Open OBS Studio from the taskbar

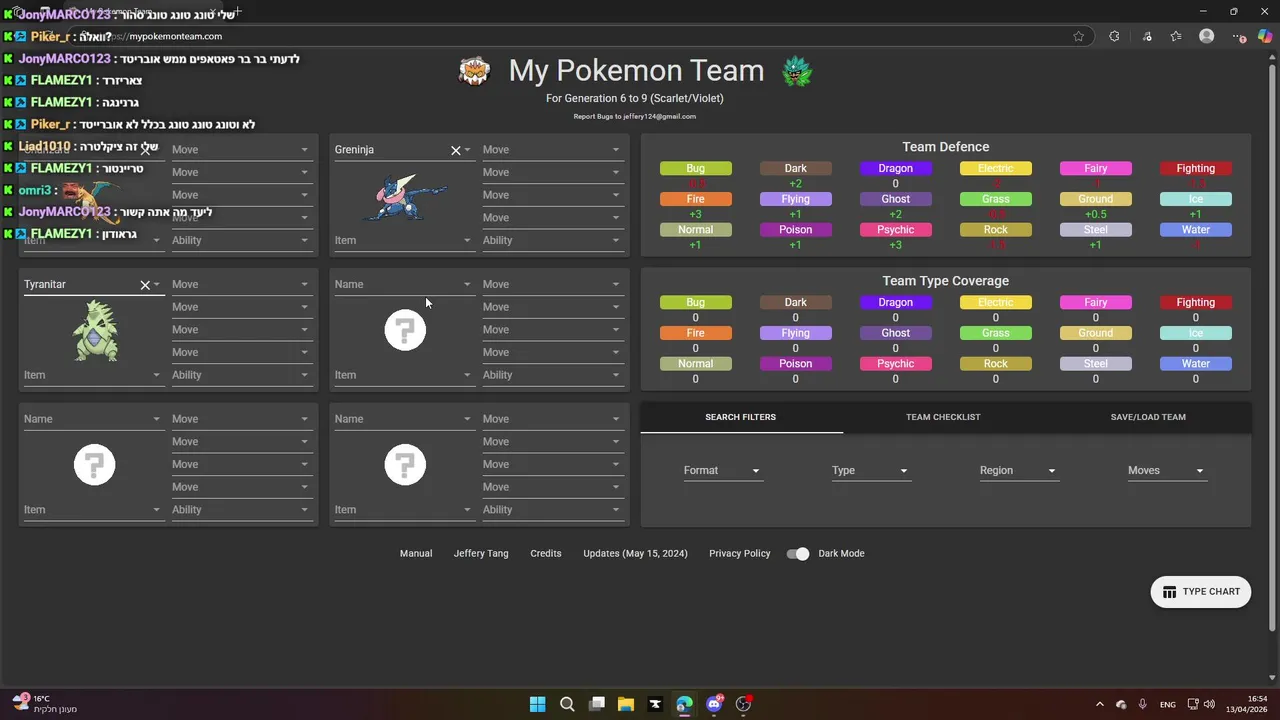743,704
